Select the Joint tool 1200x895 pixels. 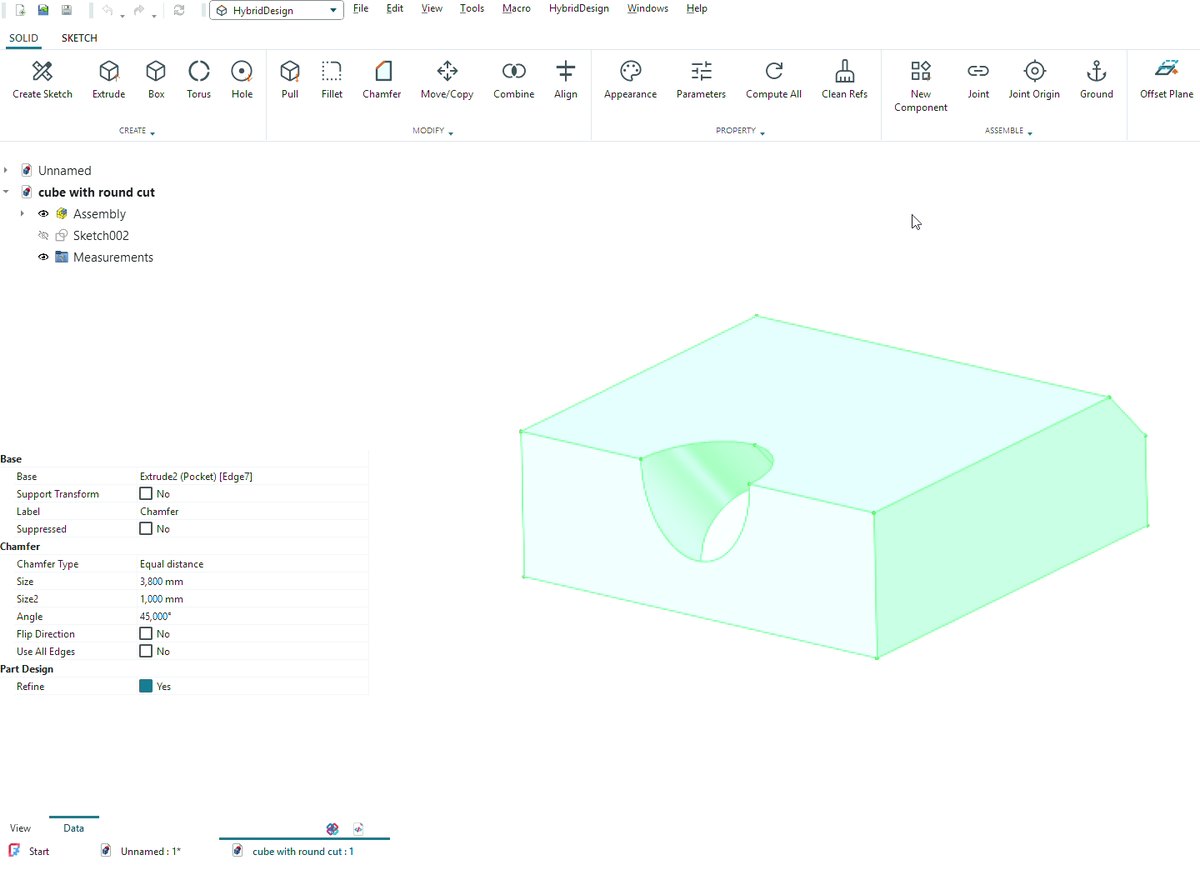click(x=978, y=80)
